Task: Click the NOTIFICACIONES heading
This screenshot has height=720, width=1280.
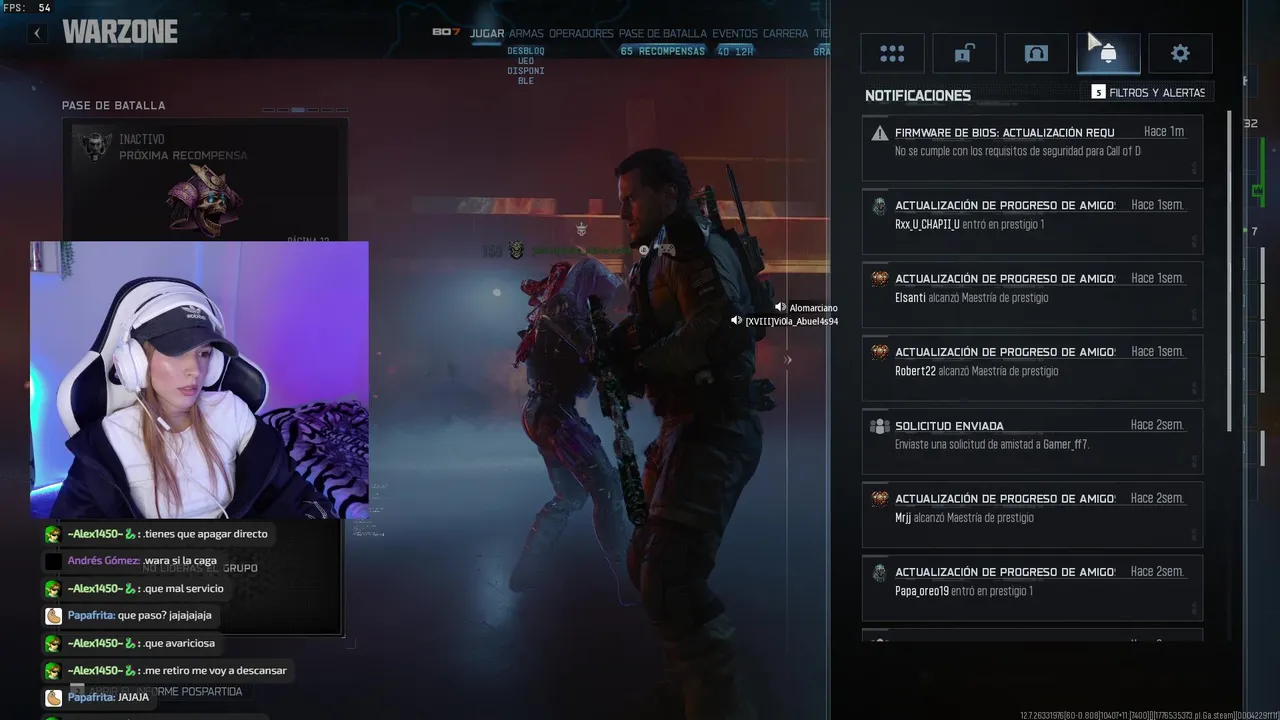Action: pos(918,95)
